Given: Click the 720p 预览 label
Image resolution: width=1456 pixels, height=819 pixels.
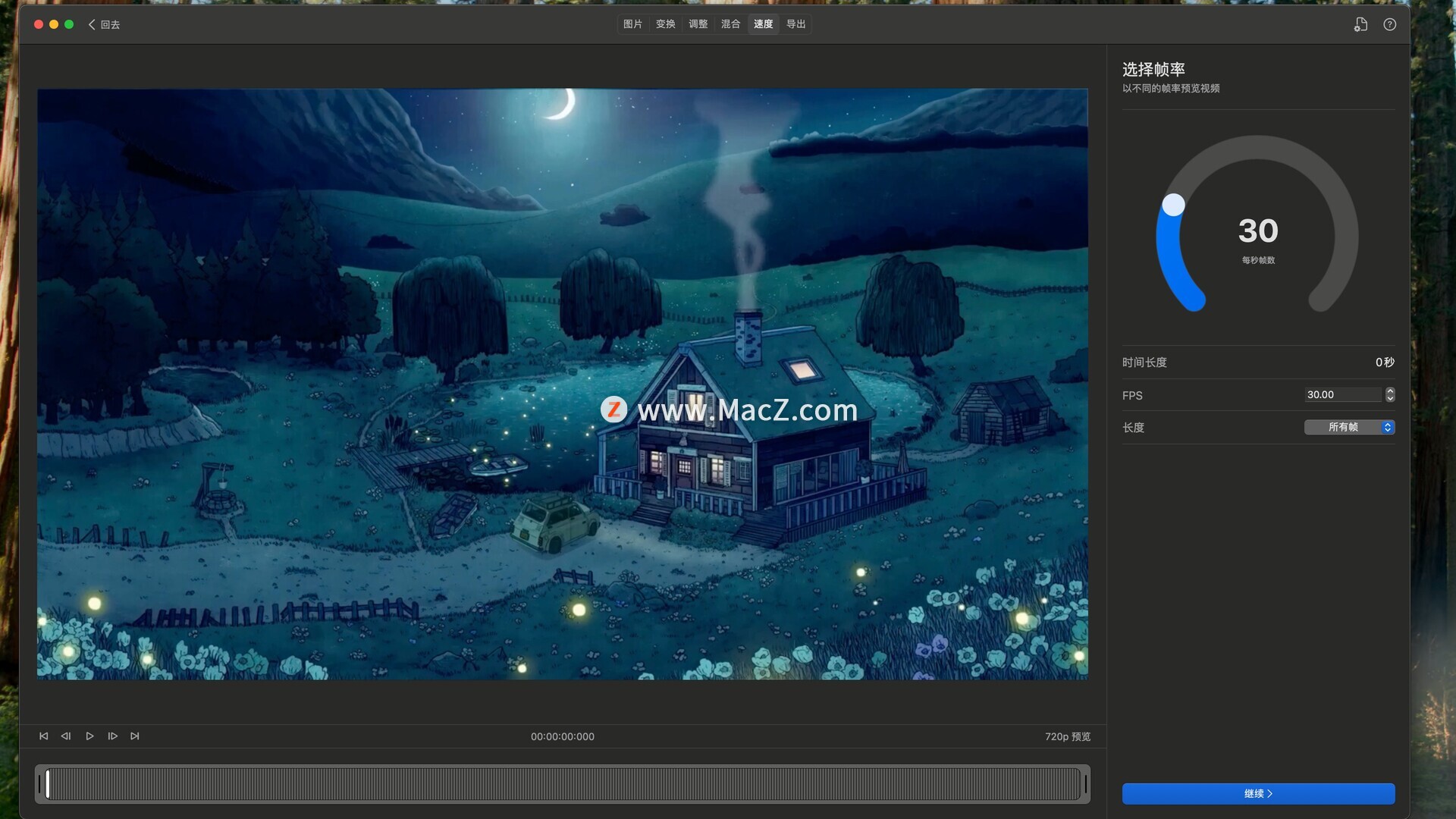Looking at the screenshot, I should coord(1068,737).
